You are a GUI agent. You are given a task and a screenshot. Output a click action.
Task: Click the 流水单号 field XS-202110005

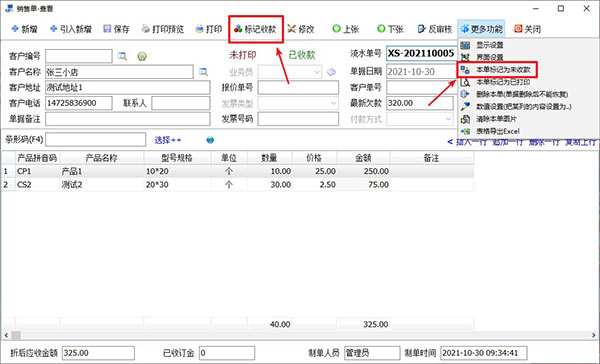point(422,54)
